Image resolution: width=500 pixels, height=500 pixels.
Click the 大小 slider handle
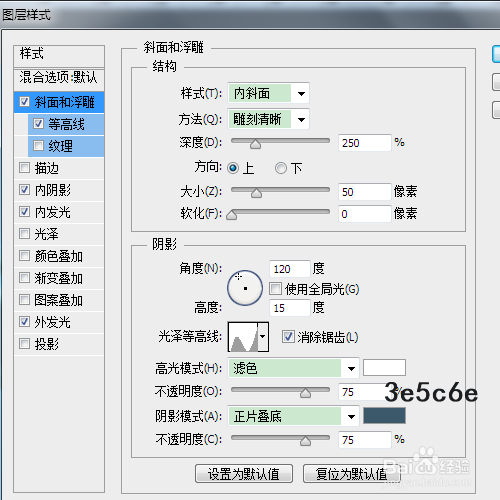pos(256,193)
